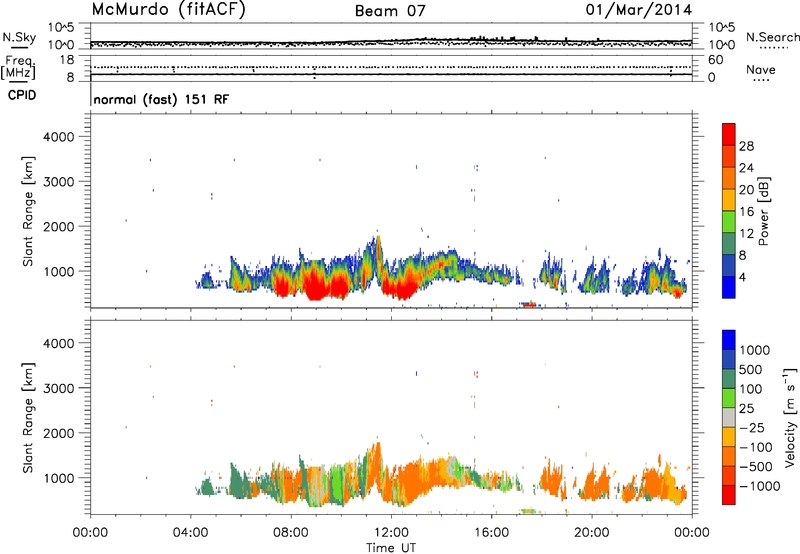Click the 2000 tick in power panel
Screen dimensions: 800x554
pos(59,226)
